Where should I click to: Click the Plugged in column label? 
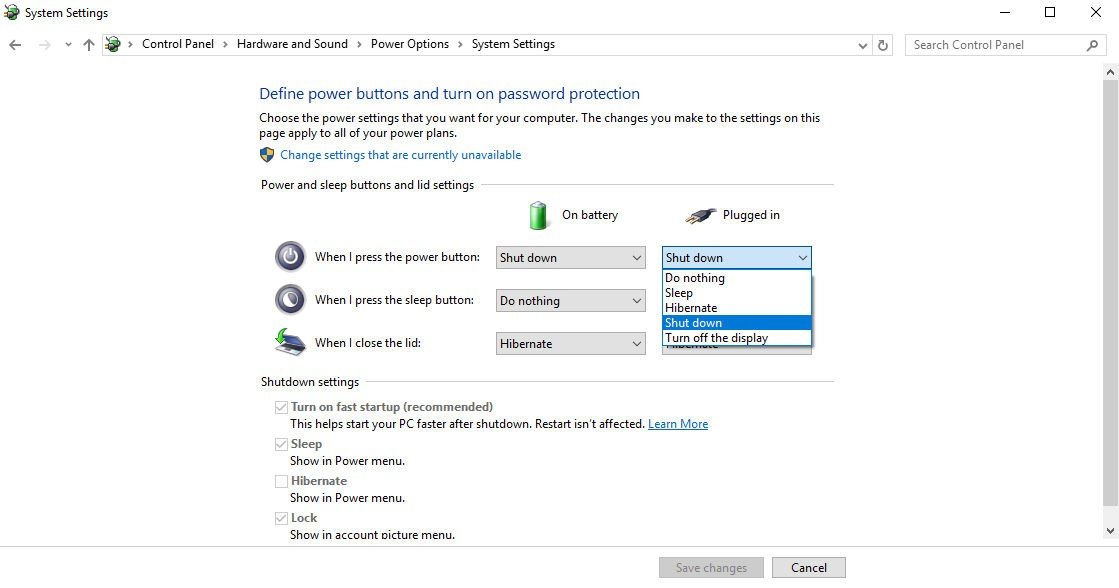coord(751,215)
